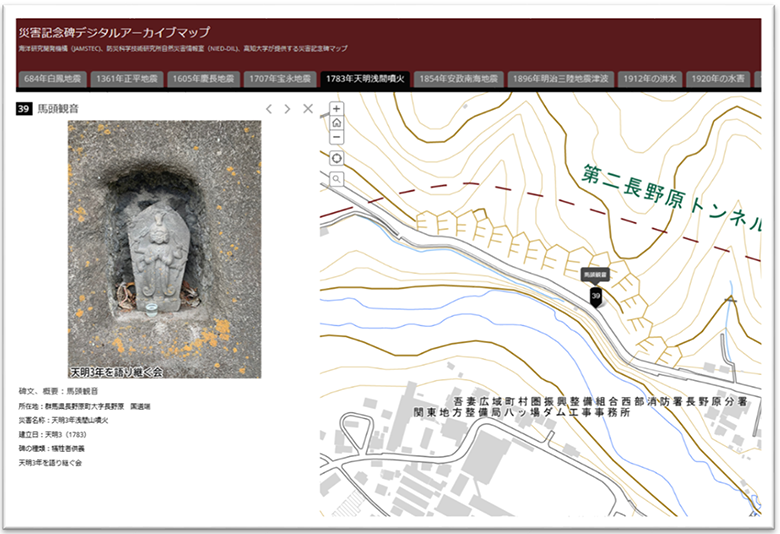Open the map search magnifier
Image resolution: width=780 pixels, height=534 pixels.
pyautogui.click(x=336, y=180)
